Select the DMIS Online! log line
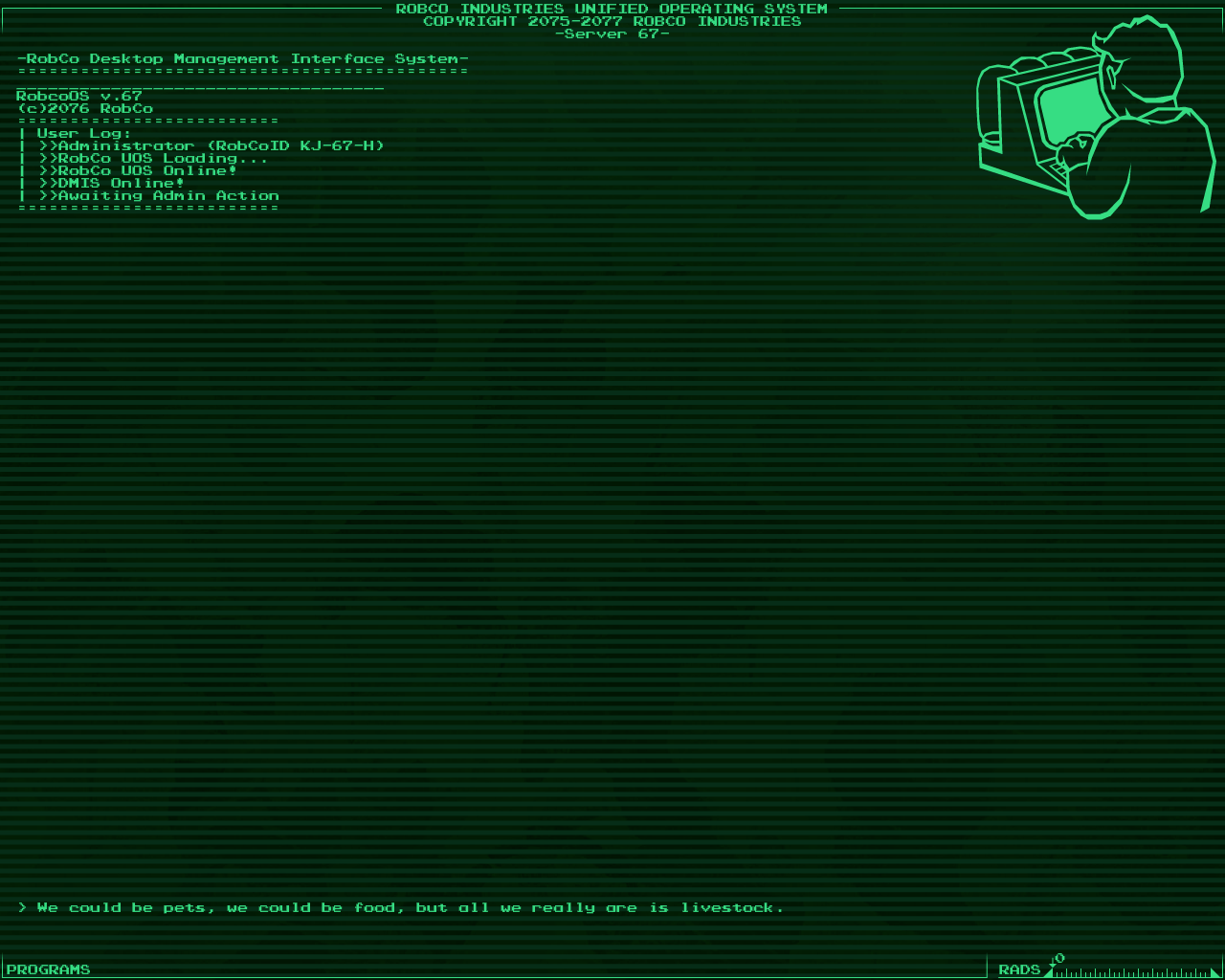 112,183
